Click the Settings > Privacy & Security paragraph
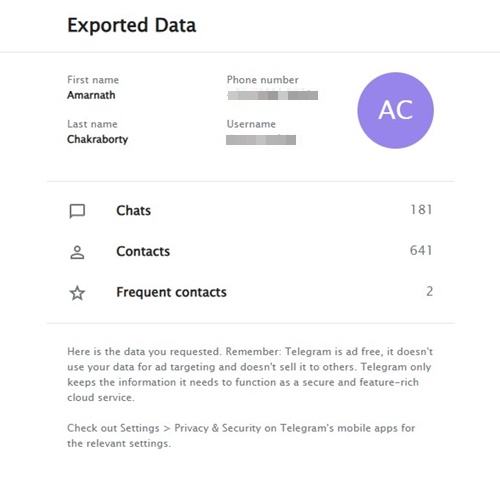The height and width of the screenshot is (496, 500). 241,436
